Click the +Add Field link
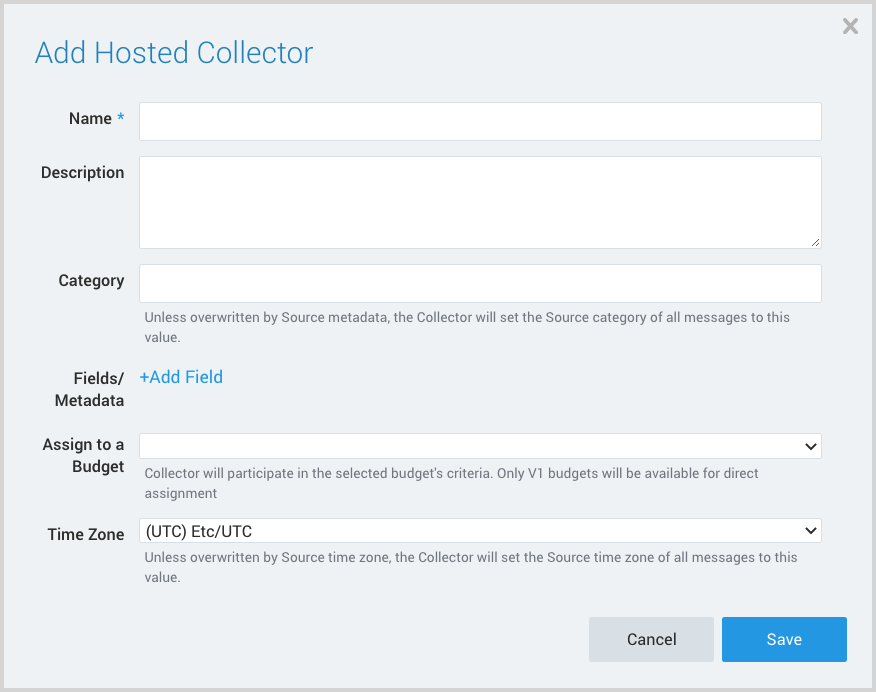876x692 pixels. pos(181,377)
